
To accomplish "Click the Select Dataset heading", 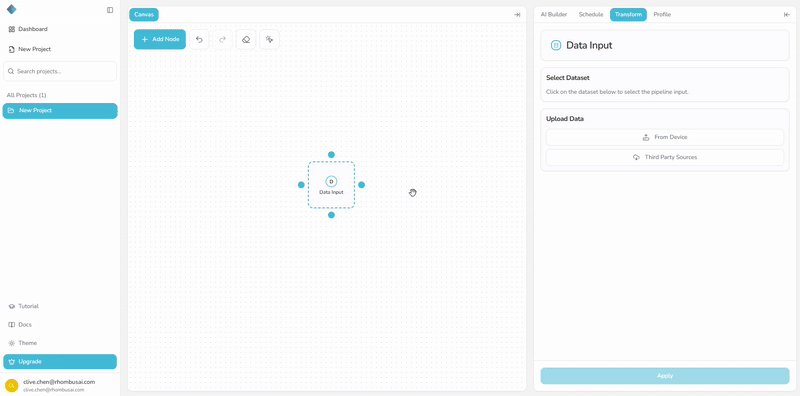I will point(568,78).
